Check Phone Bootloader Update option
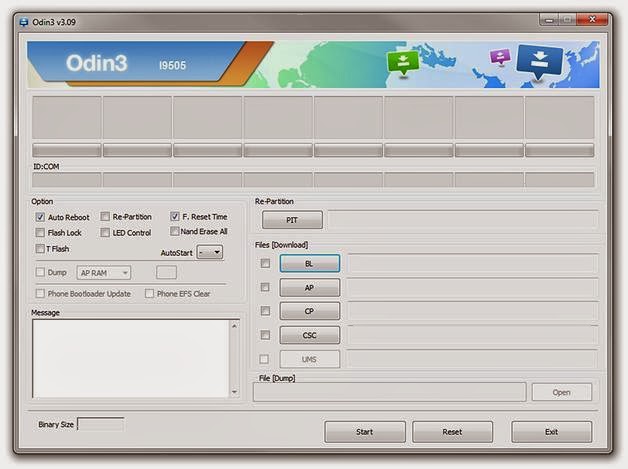 (x=40, y=294)
